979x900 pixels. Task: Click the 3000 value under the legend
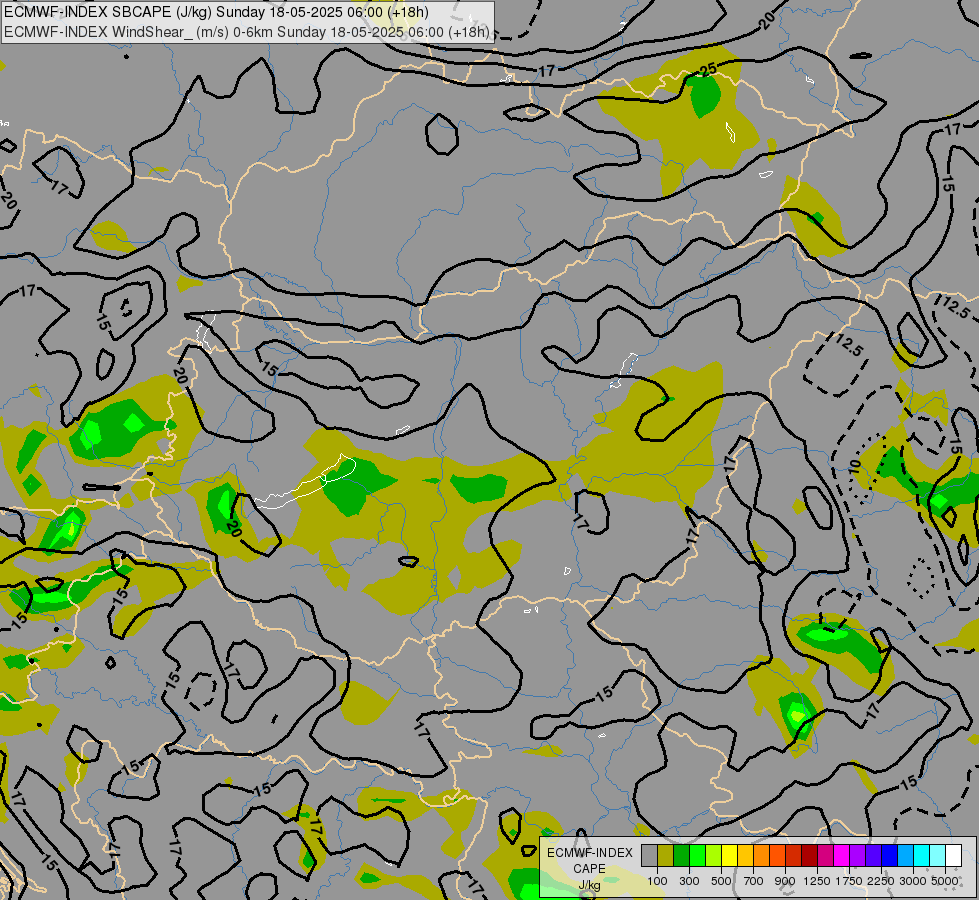913,881
